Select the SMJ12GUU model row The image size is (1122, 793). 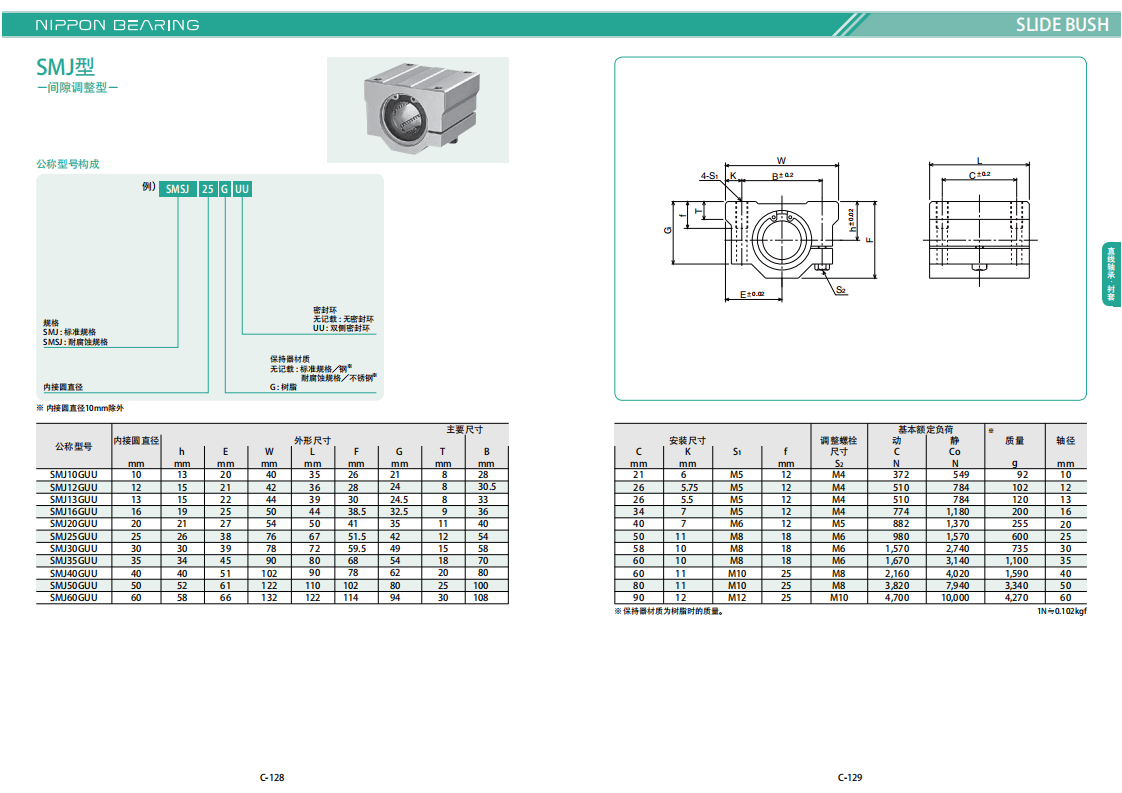[x=272, y=487]
